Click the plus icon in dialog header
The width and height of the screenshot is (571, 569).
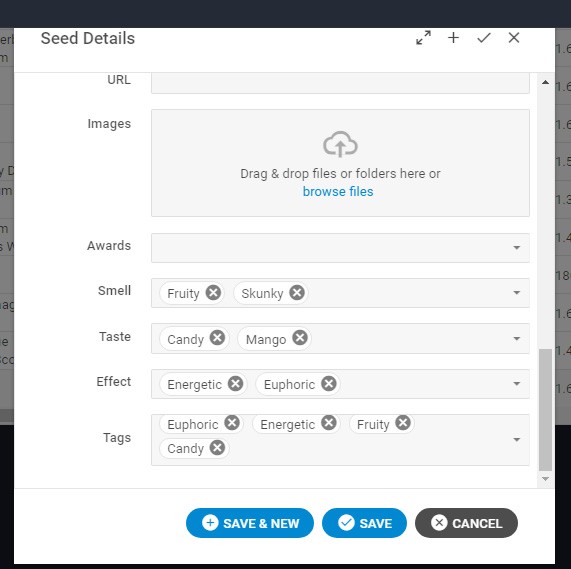point(453,38)
